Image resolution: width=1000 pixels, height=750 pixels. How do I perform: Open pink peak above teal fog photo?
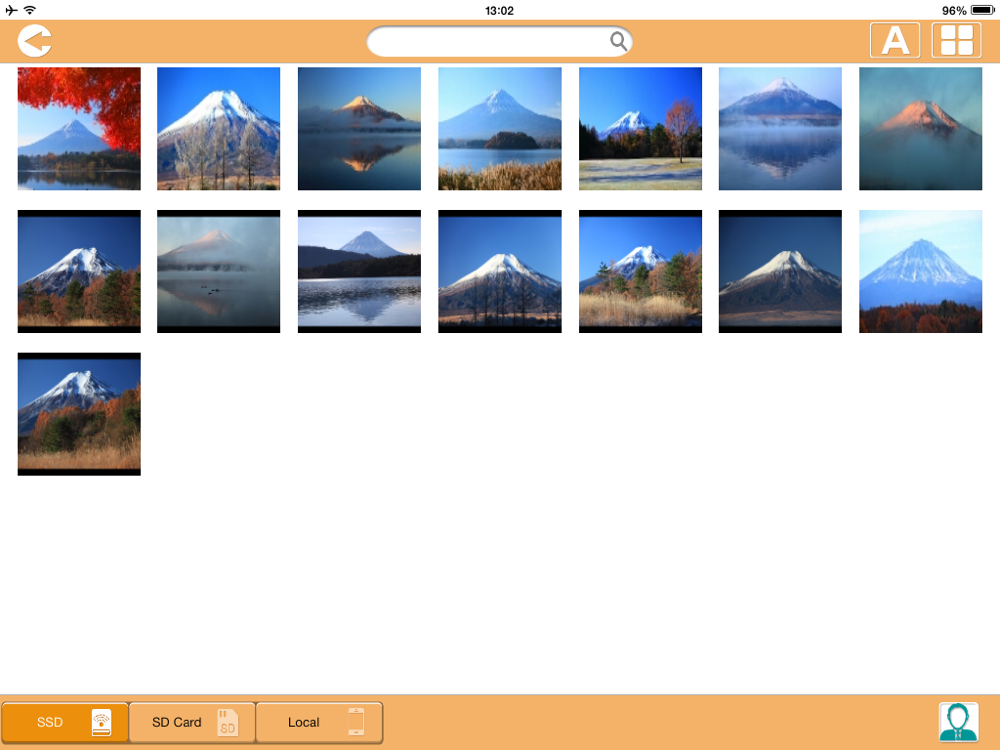pos(920,129)
